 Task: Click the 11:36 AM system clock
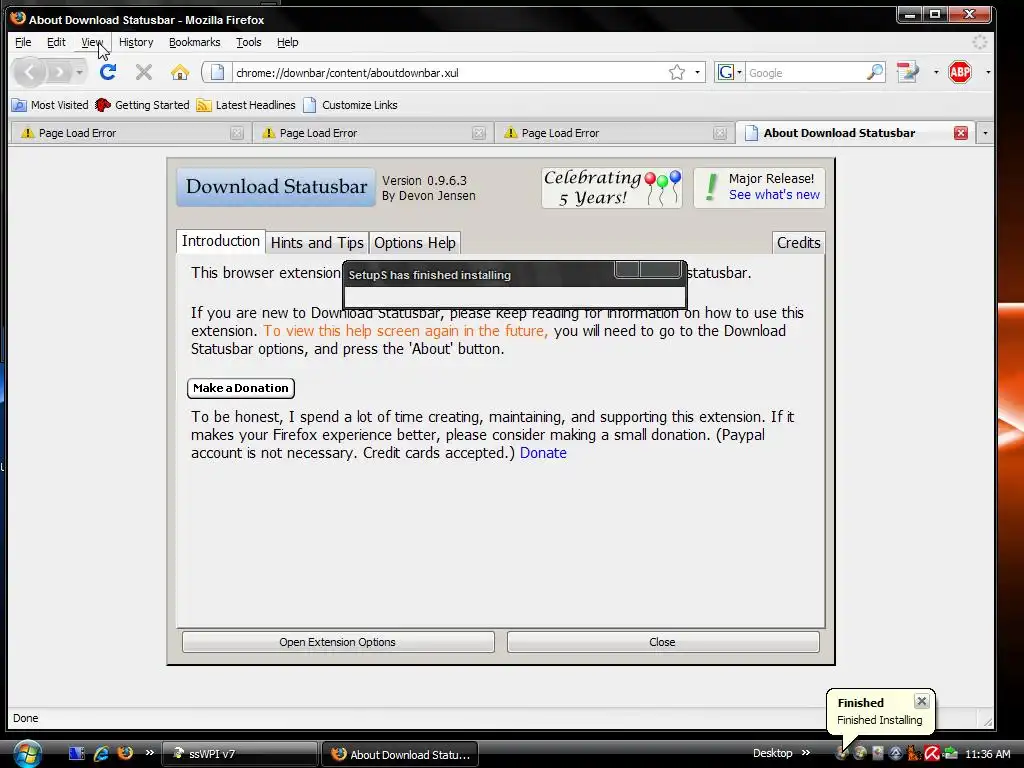[x=987, y=754]
